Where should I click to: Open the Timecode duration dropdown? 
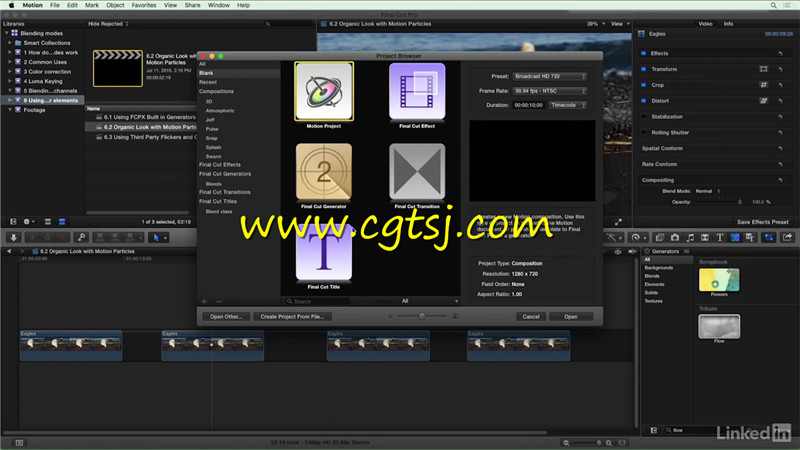tap(568, 105)
